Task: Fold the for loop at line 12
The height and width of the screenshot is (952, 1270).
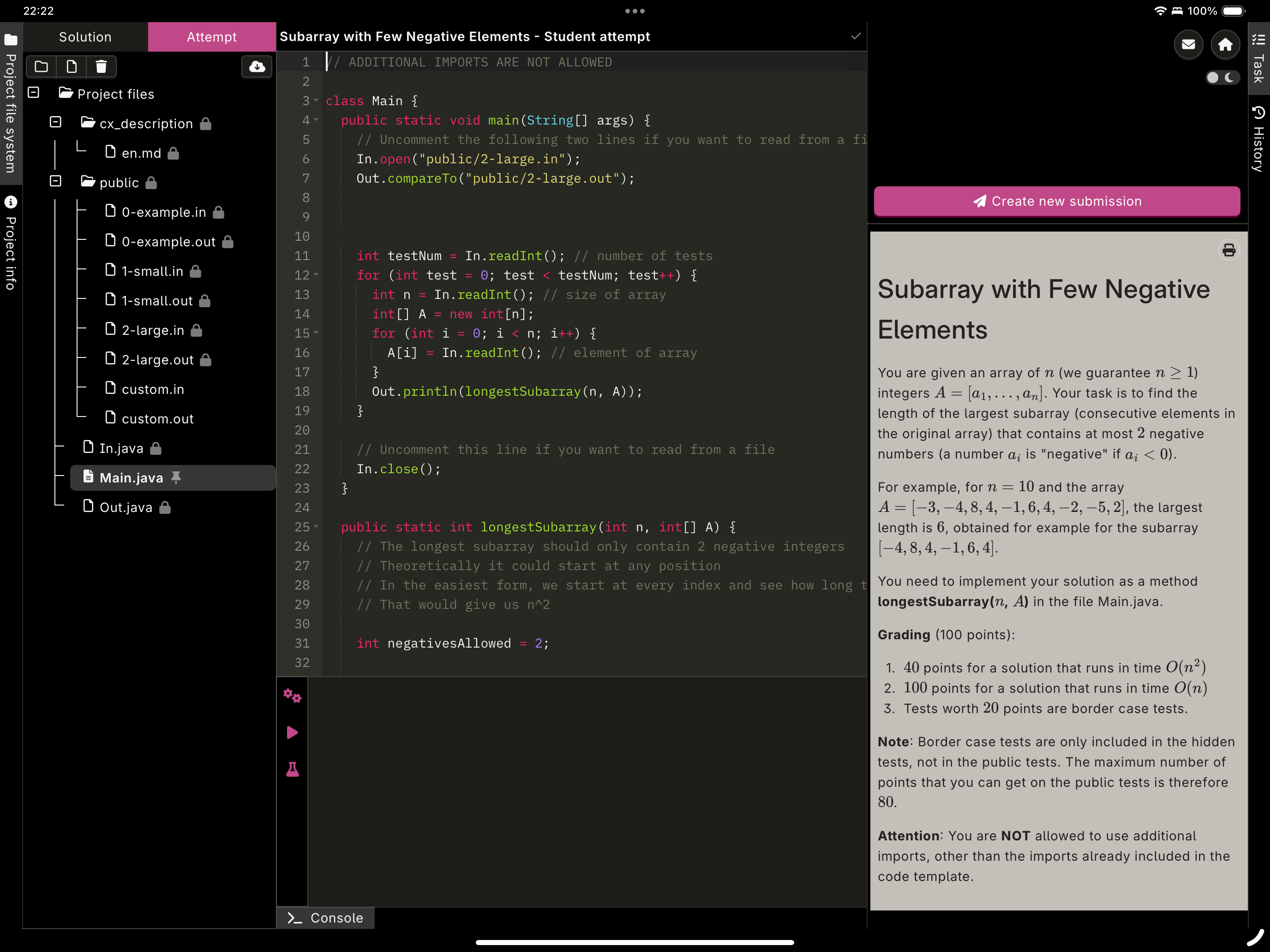Action: (x=316, y=275)
